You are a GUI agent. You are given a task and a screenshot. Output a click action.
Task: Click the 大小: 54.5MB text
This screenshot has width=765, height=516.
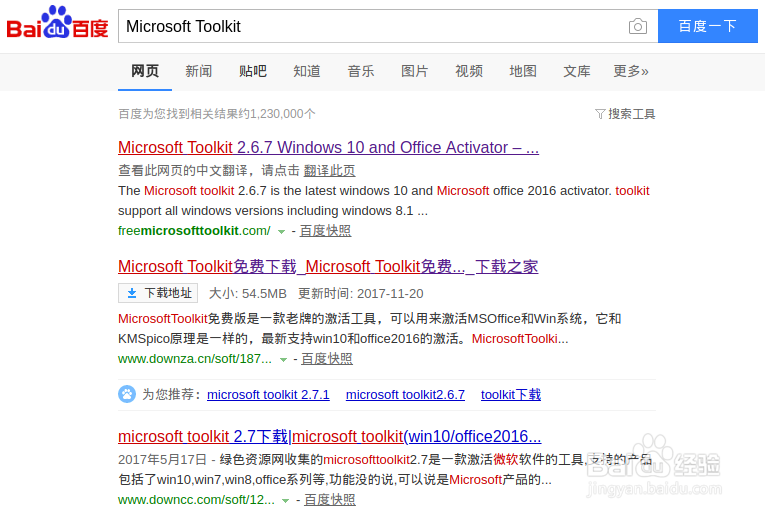pos(247,294)
